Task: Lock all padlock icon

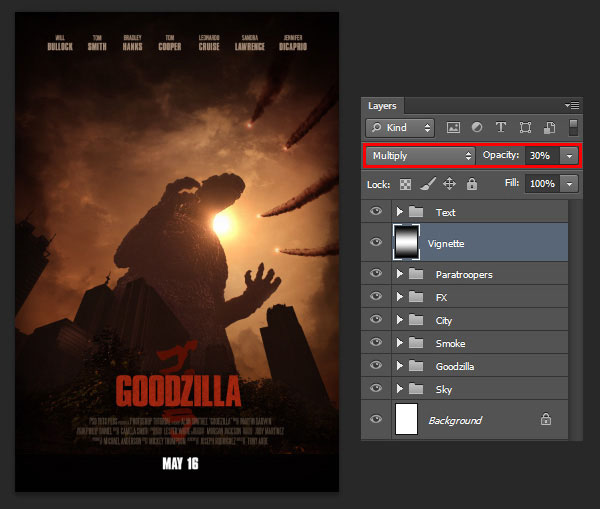Action: point(471,184)
